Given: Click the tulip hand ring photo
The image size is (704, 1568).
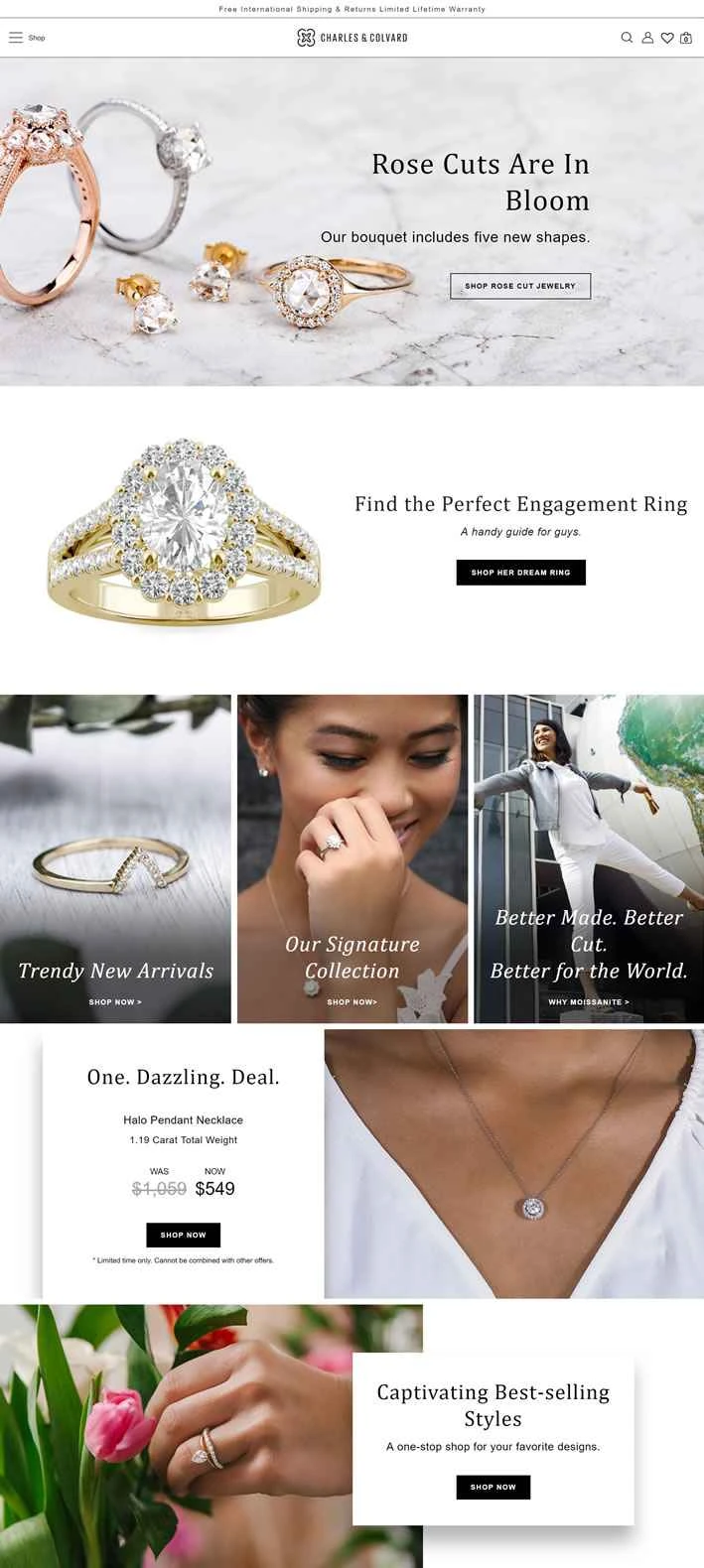Looking at the screenshot, I should pyautogui.click(x=211, y=1436).
